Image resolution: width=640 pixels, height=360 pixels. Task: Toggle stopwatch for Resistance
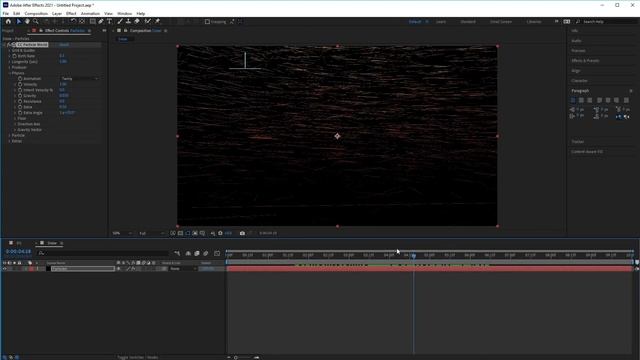click(20, 101)
